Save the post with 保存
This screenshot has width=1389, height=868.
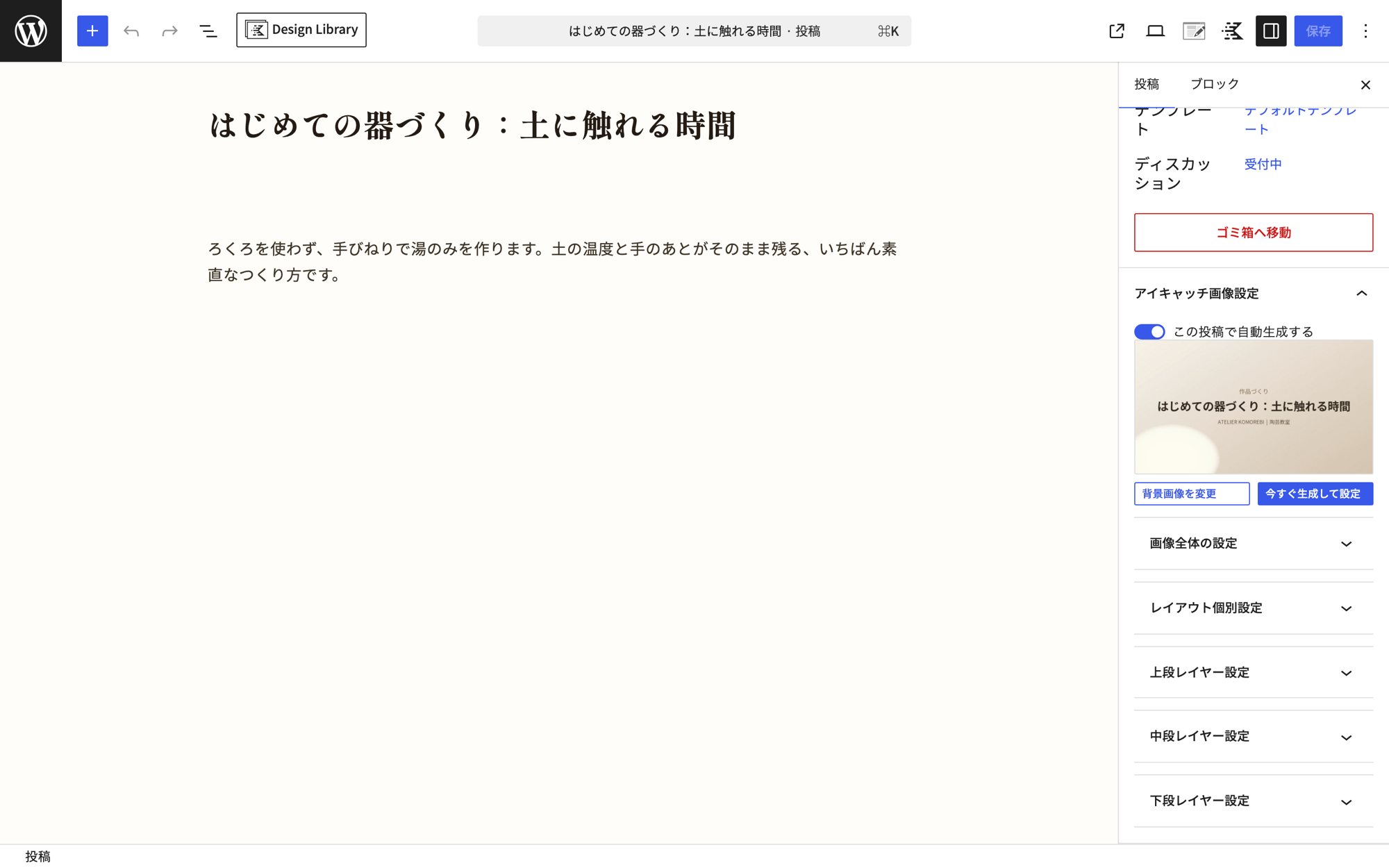(x=1318, y=31)
